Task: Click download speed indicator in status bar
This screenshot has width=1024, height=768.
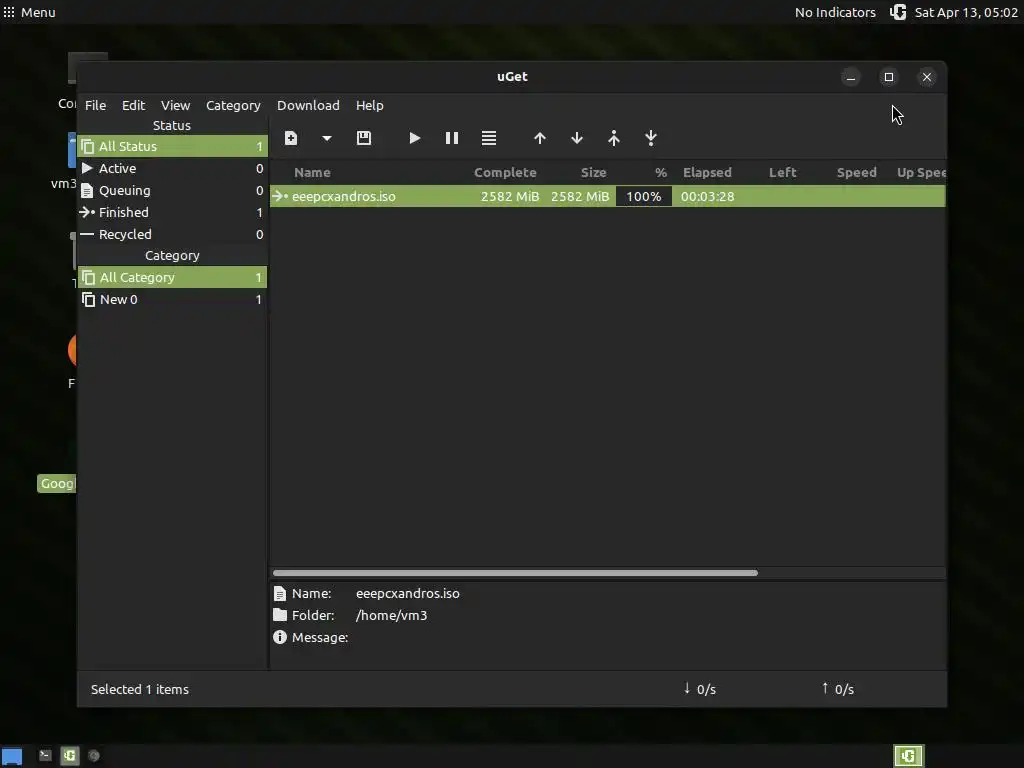Action: (699, 689)
